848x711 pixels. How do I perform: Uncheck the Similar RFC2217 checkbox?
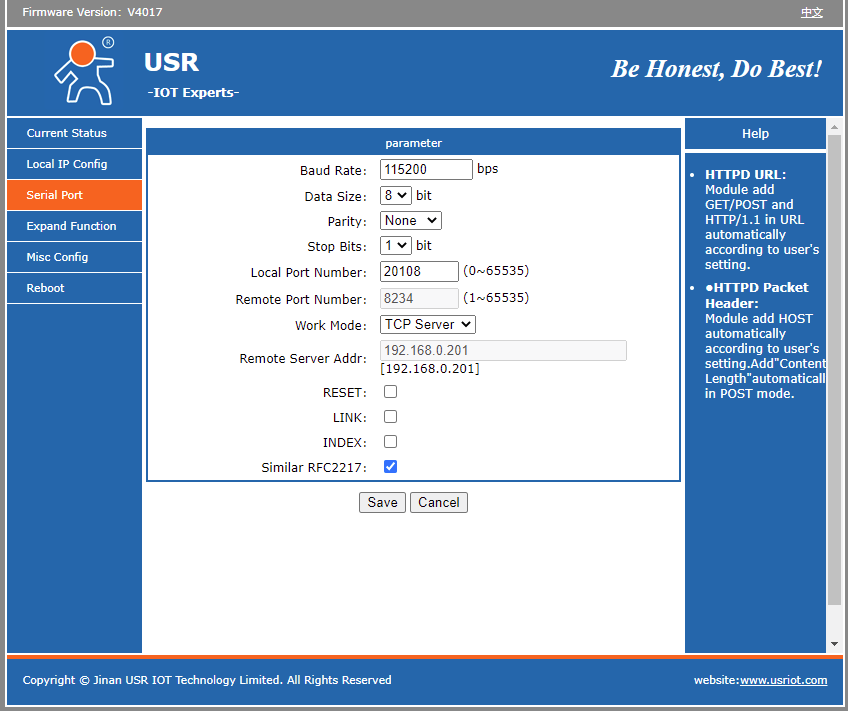point(390,467)
